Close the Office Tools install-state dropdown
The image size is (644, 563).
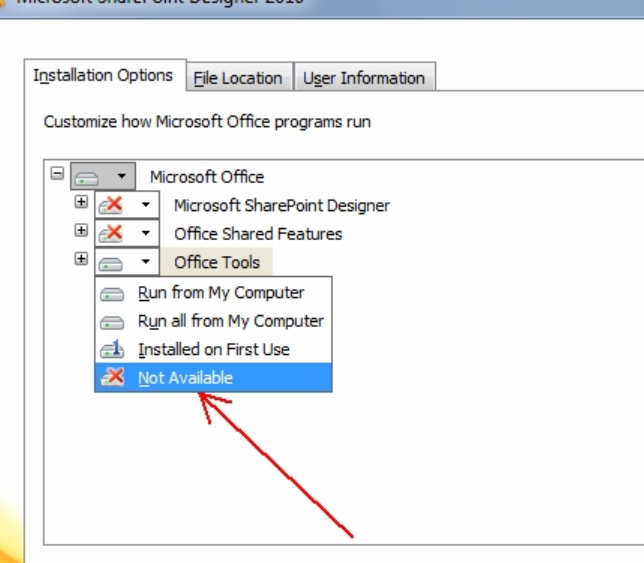click(127, 261)
